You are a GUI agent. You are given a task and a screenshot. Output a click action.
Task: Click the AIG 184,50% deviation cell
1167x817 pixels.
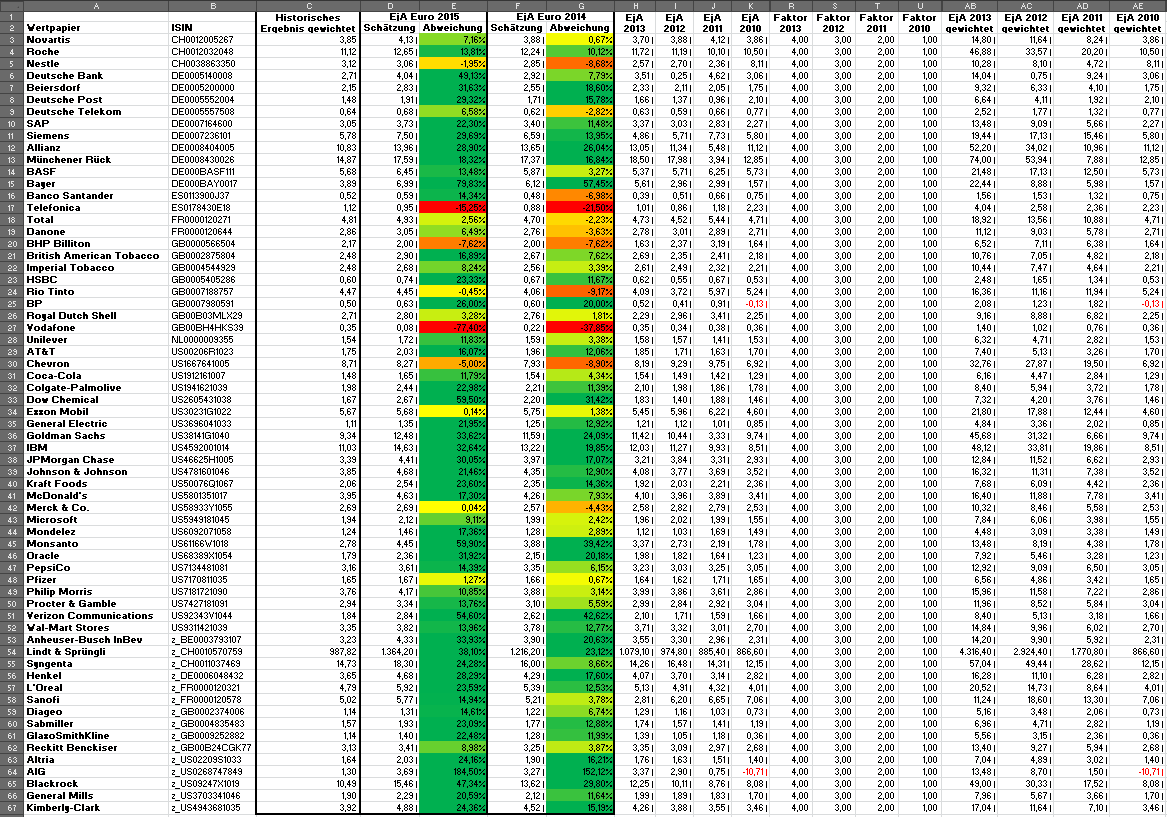453,772
